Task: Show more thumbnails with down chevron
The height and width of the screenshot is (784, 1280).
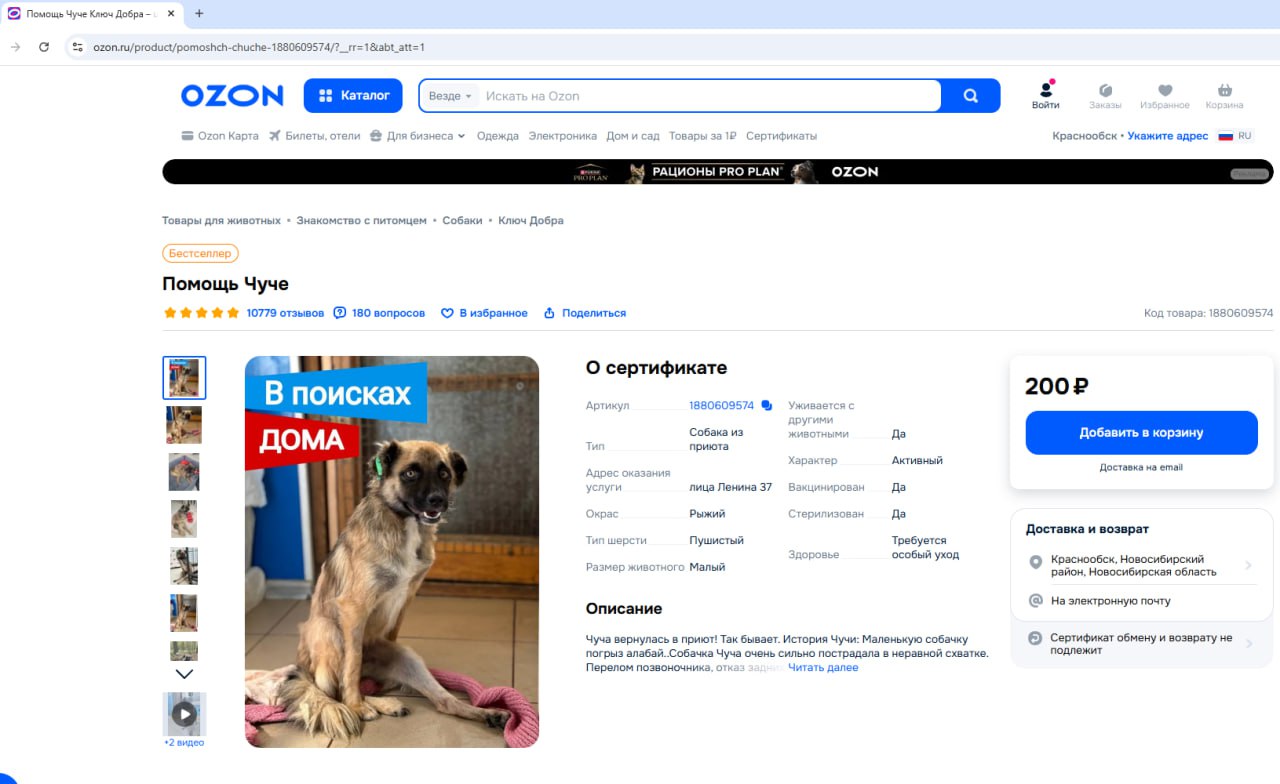Action: pos(184,674)
